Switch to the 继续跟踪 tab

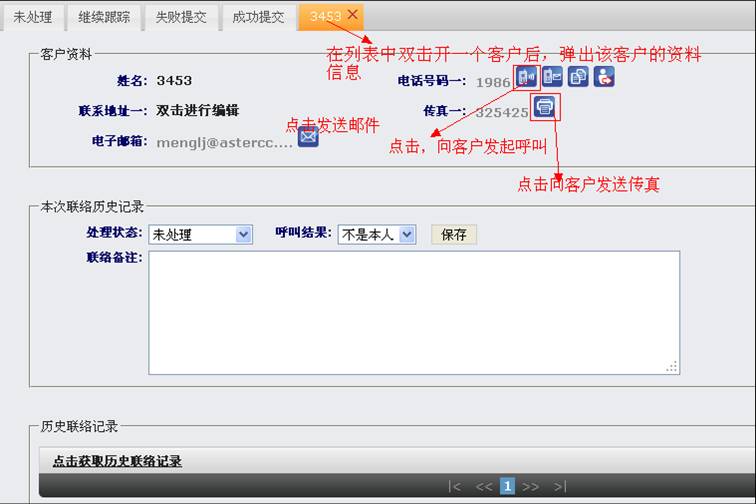pos(105,17)
